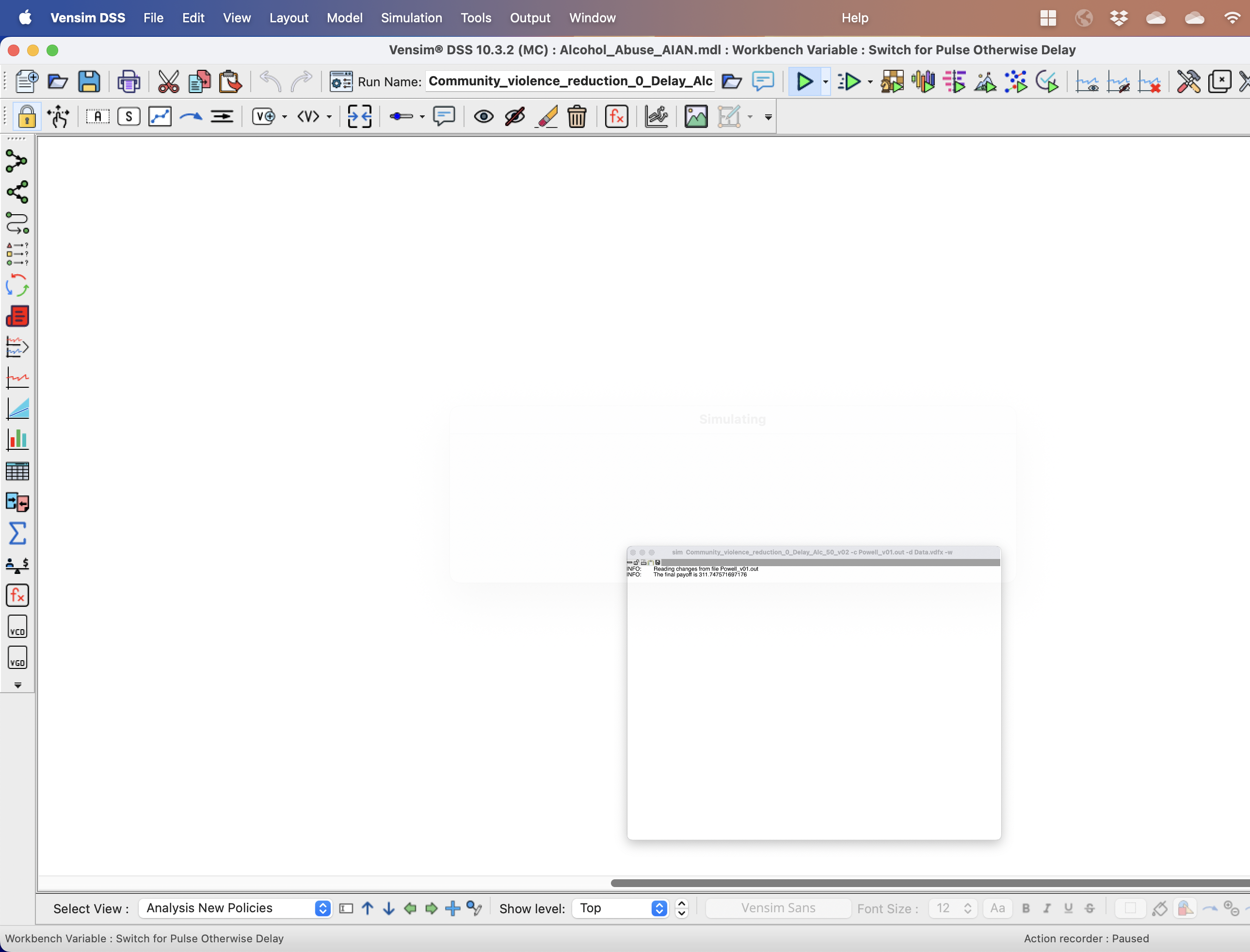Screen dimensions: 1250x952
Task: Open a model file with folder icon
Action: pos(57,81)
